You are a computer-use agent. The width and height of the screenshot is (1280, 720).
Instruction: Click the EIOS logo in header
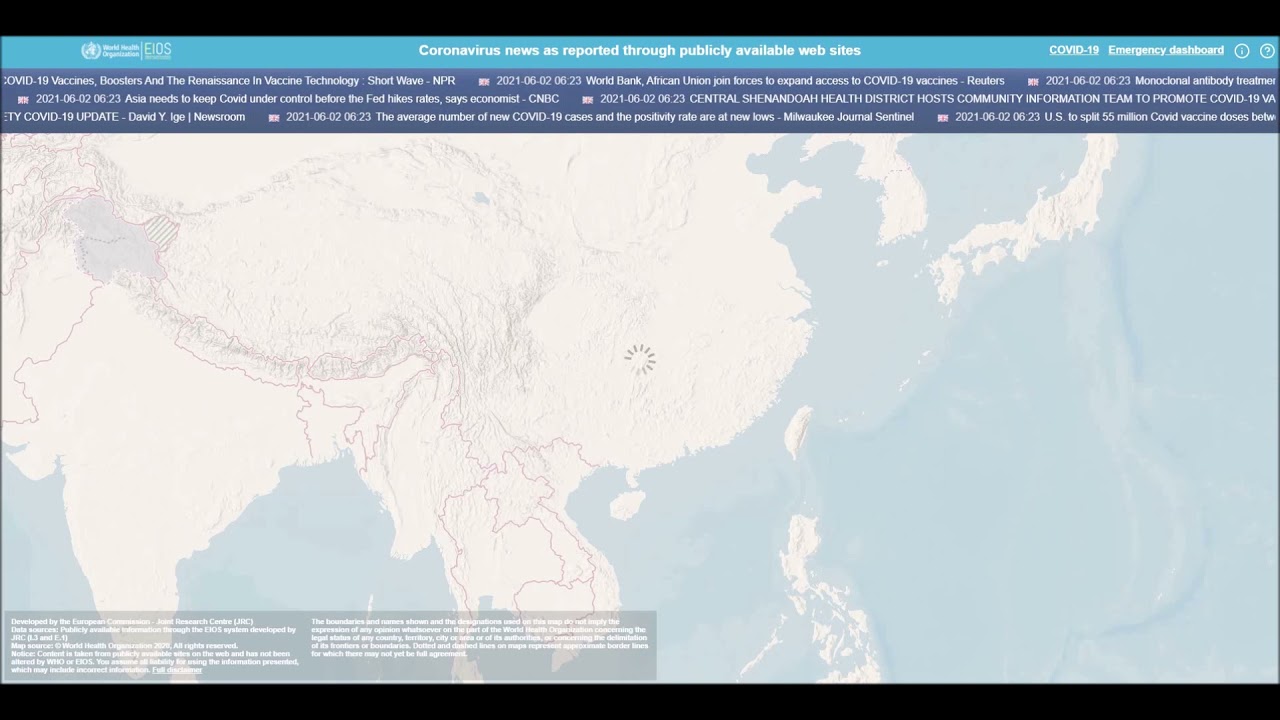158,51
